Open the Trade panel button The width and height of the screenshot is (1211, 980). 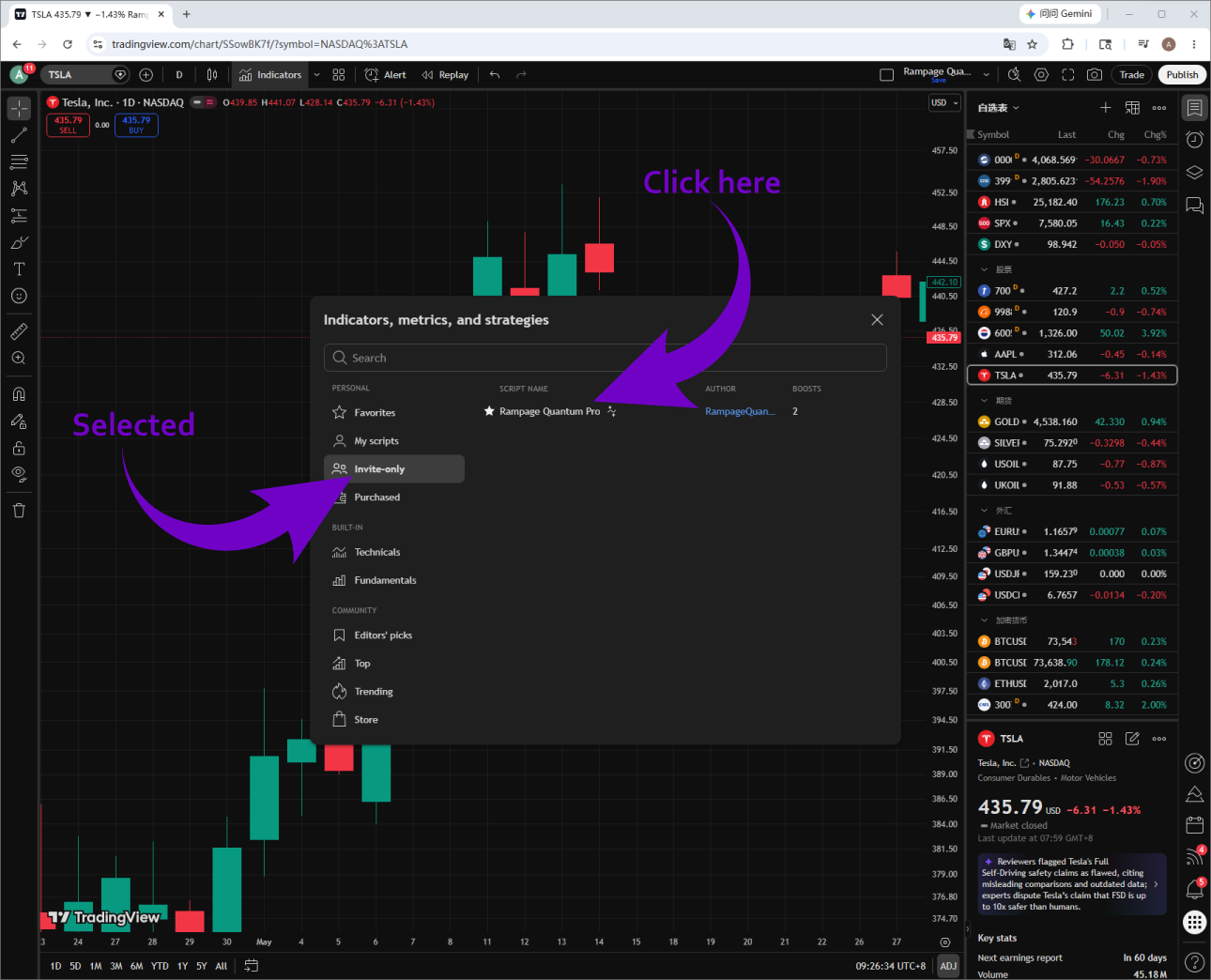1131,75
